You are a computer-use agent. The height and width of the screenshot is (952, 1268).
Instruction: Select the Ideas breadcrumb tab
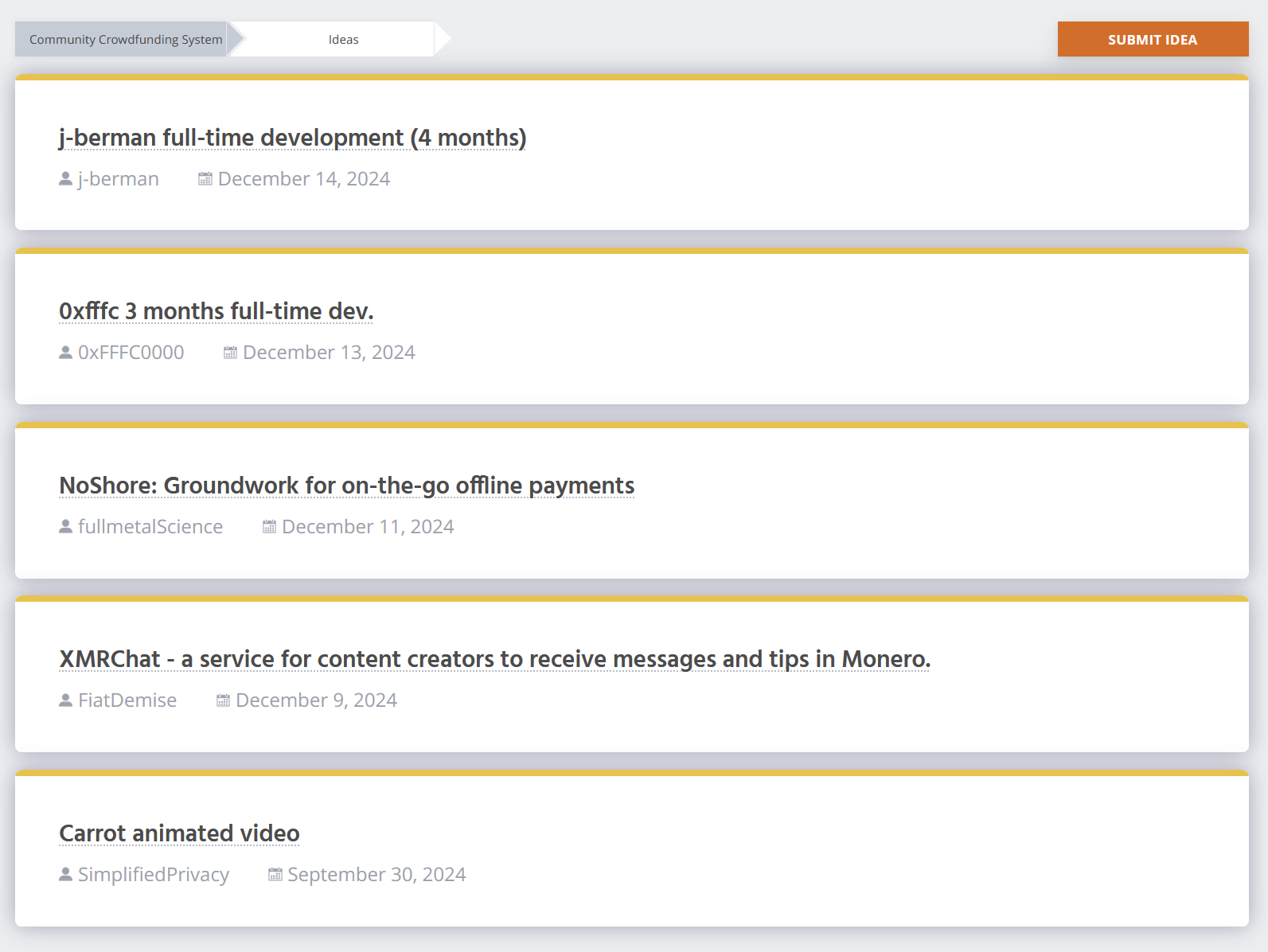point(343,39)
